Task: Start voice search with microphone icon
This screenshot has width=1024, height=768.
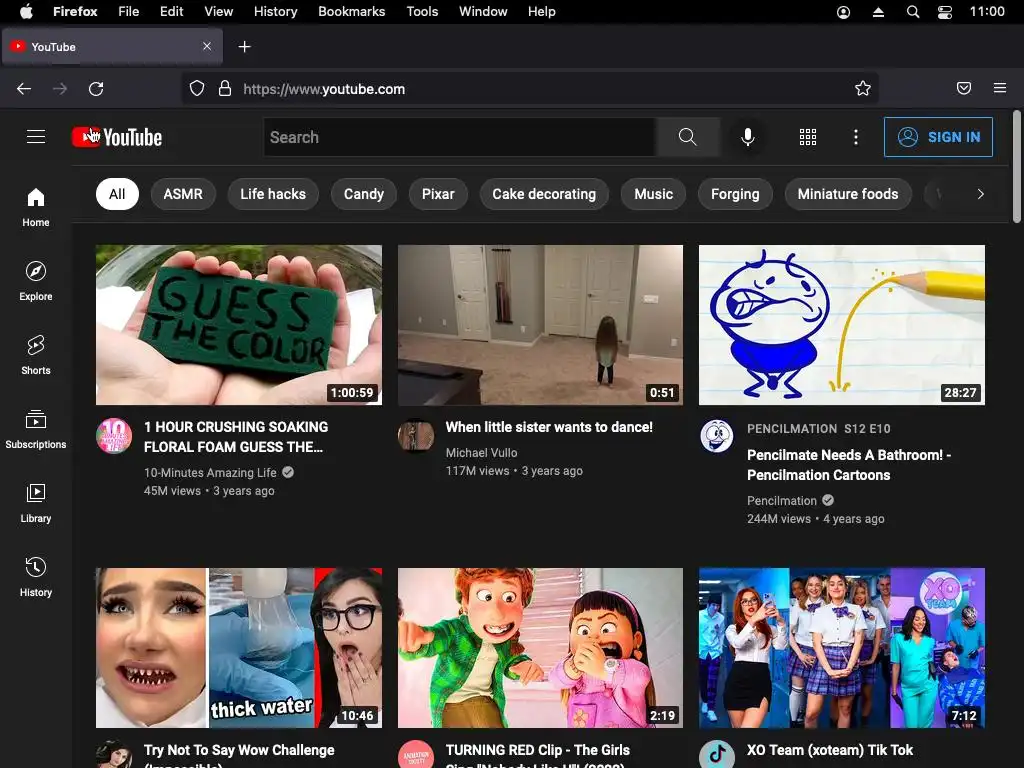Action: (x=748, y=137)
